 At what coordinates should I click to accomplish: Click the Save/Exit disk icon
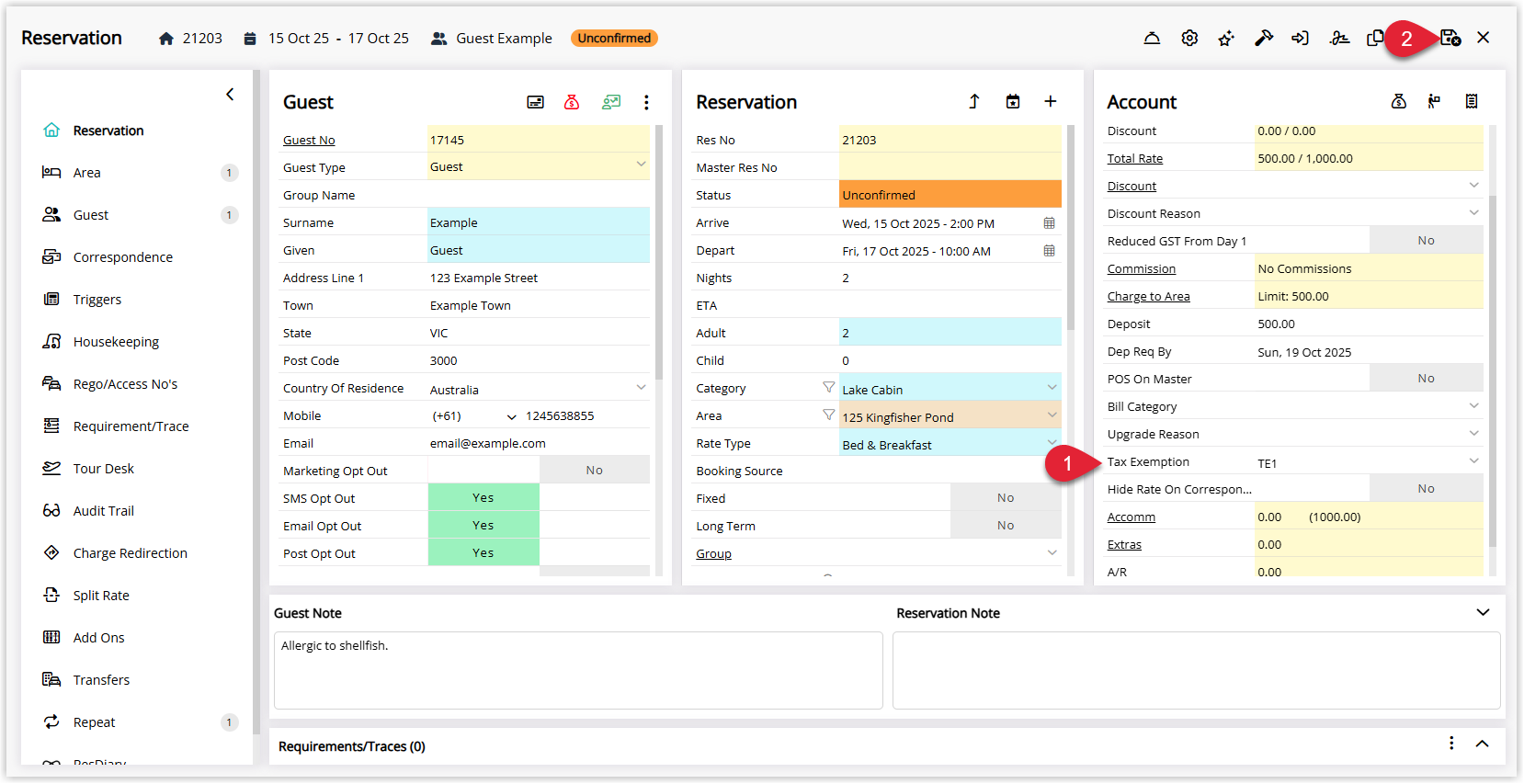1450,38
